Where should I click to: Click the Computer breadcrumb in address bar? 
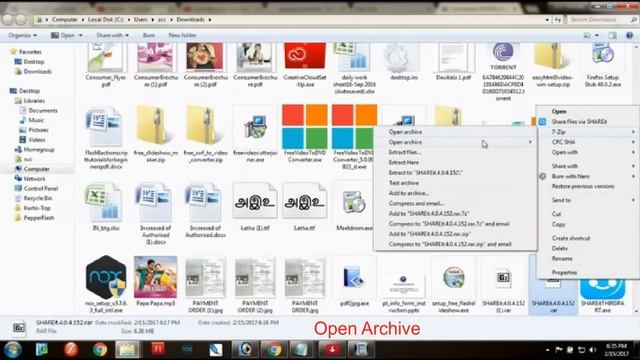click(x=64, y=20)
